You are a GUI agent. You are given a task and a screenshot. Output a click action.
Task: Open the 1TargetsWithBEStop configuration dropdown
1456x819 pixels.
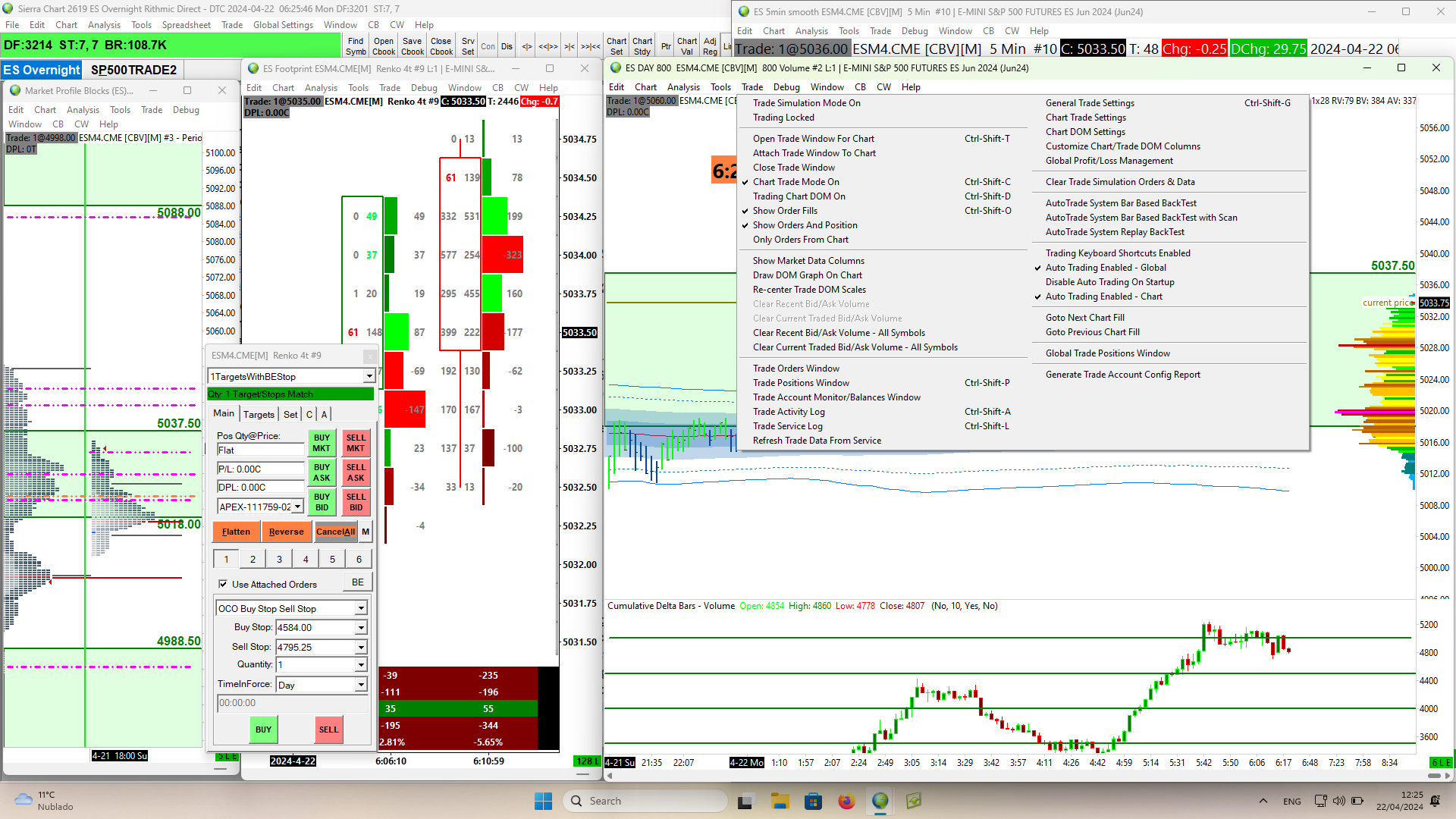(369, 377)
